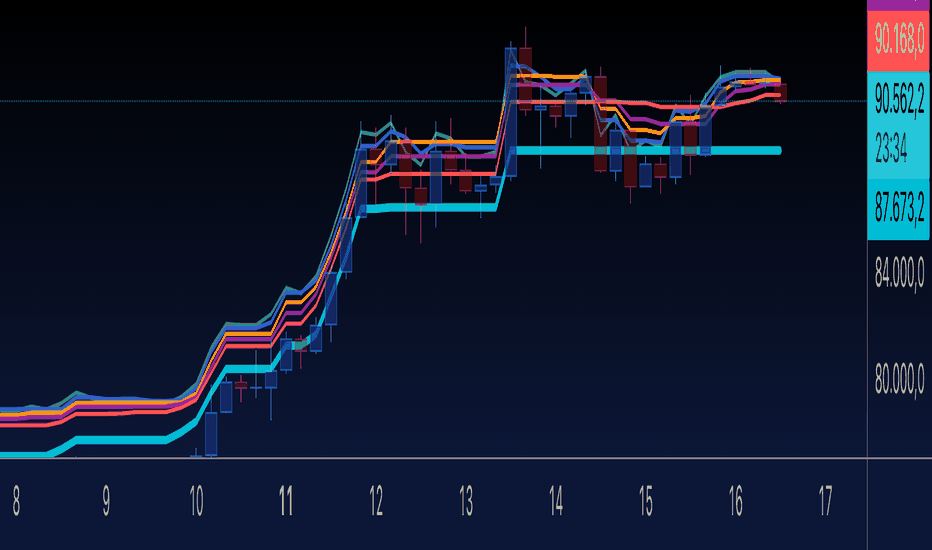
Task: Click the 23:34 countdown timer label
Action: coord(891,148)
